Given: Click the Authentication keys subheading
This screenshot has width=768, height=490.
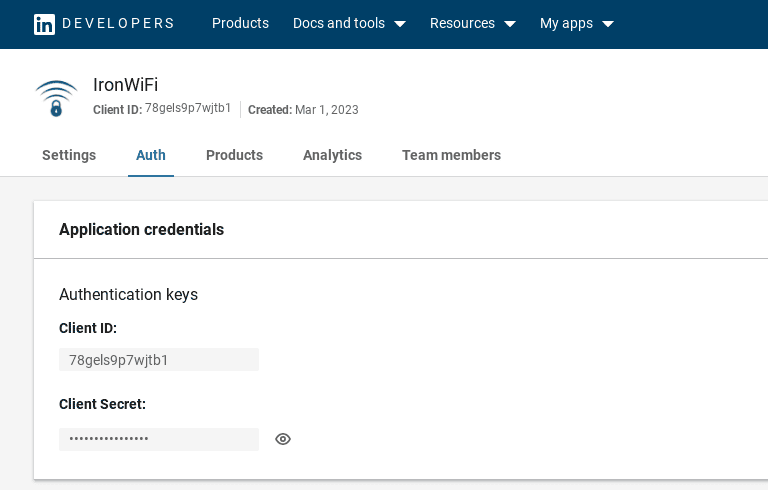Looking at the screenshot, I should point(128,294).
